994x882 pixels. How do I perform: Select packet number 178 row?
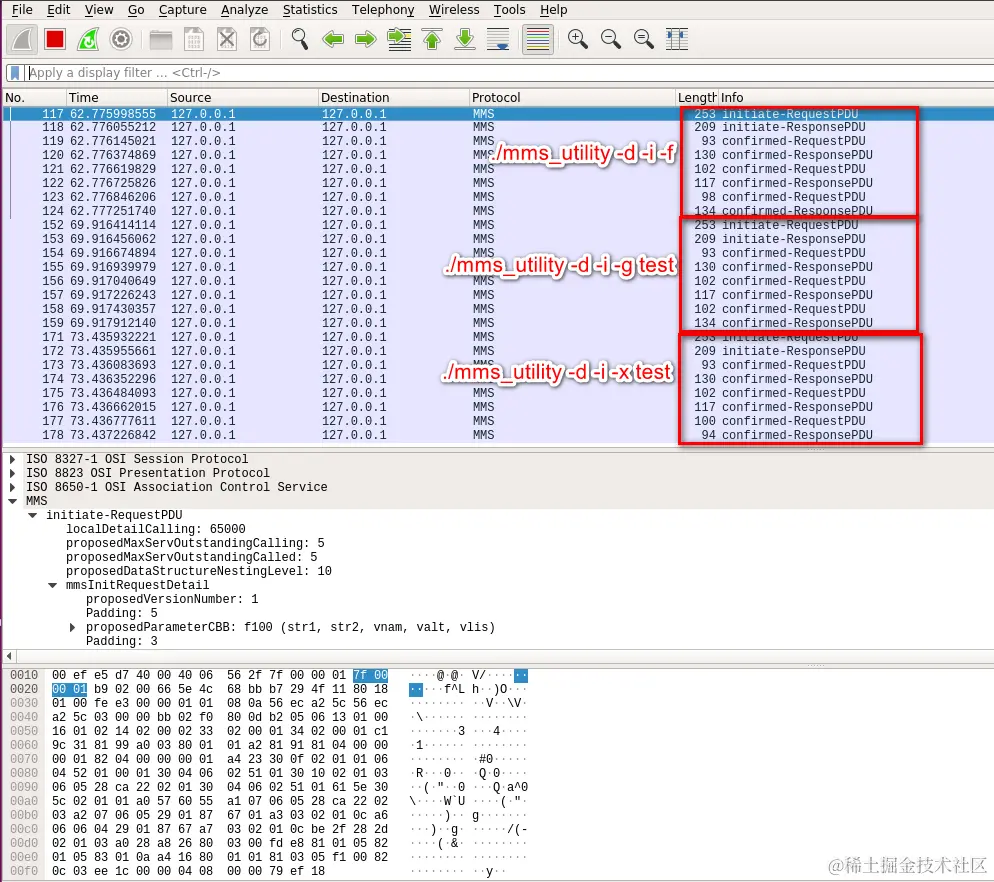[498, 435]
